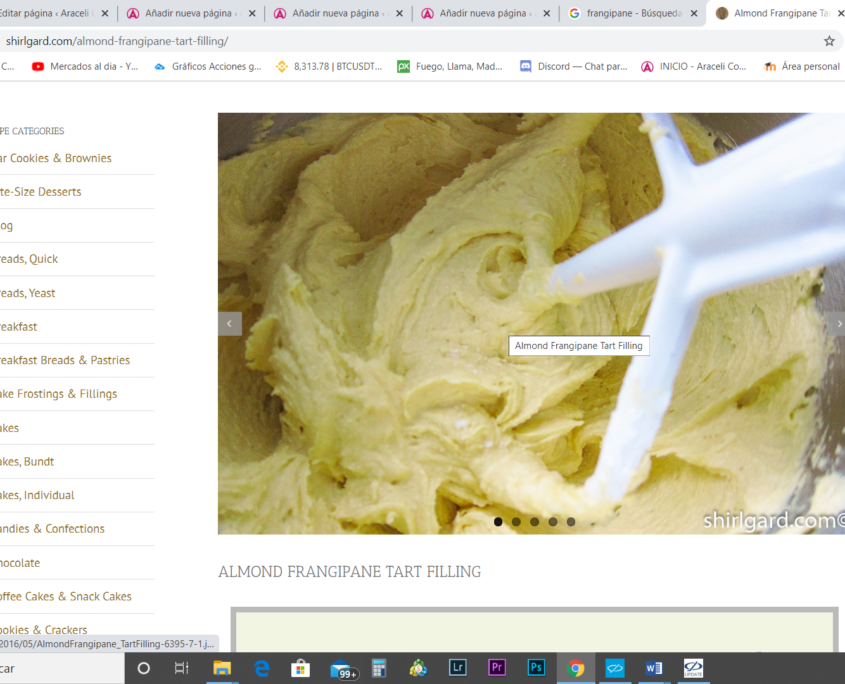Image resolution: width=845 pixels, height=684 pixels.
Task: Close the Editar página ‹ Araceli tab
Action: pyautogui.click(x=105, y=13)
